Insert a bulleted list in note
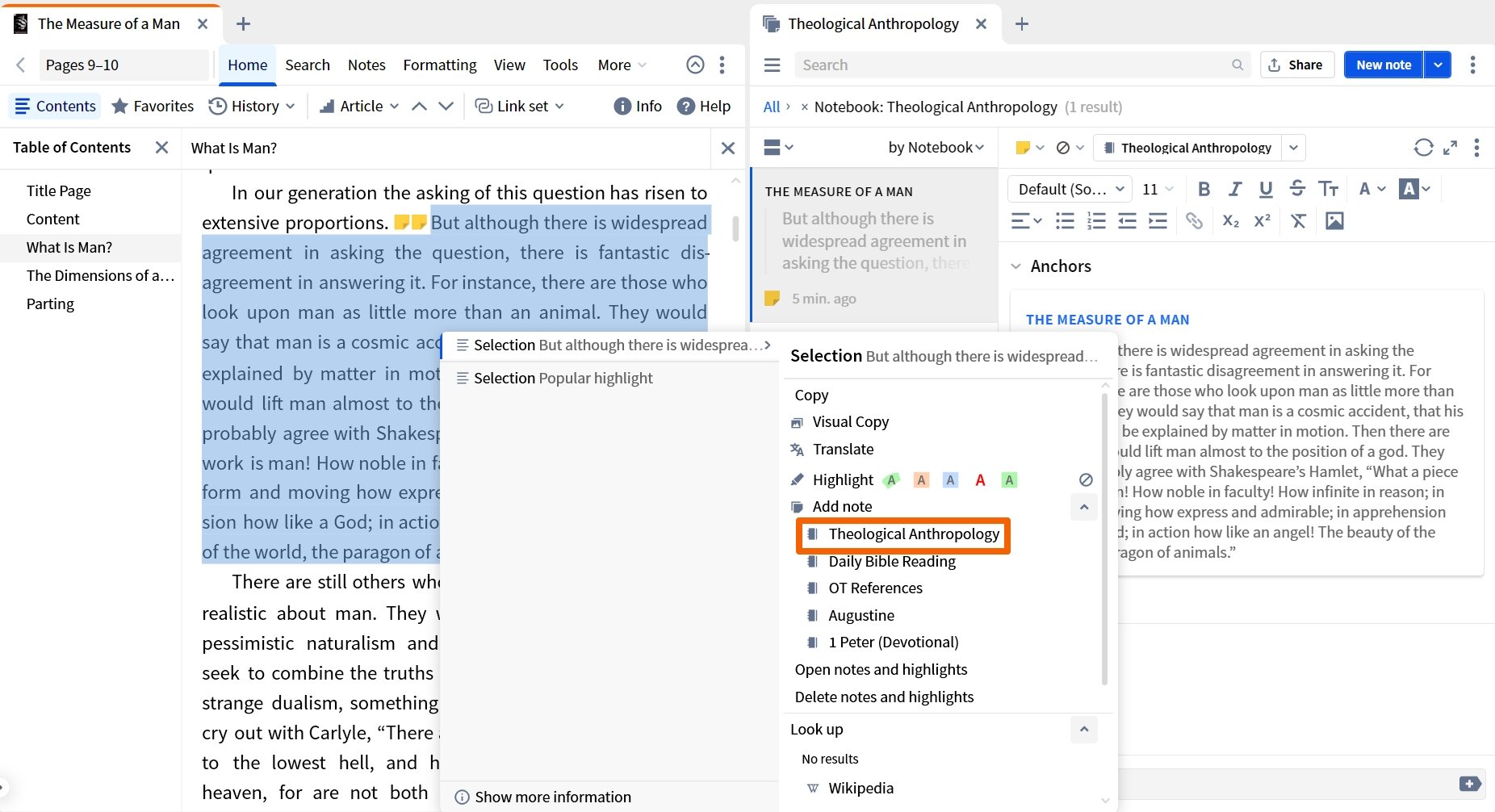This screenshot has width=1495, height=812. tap(1066, 221)
